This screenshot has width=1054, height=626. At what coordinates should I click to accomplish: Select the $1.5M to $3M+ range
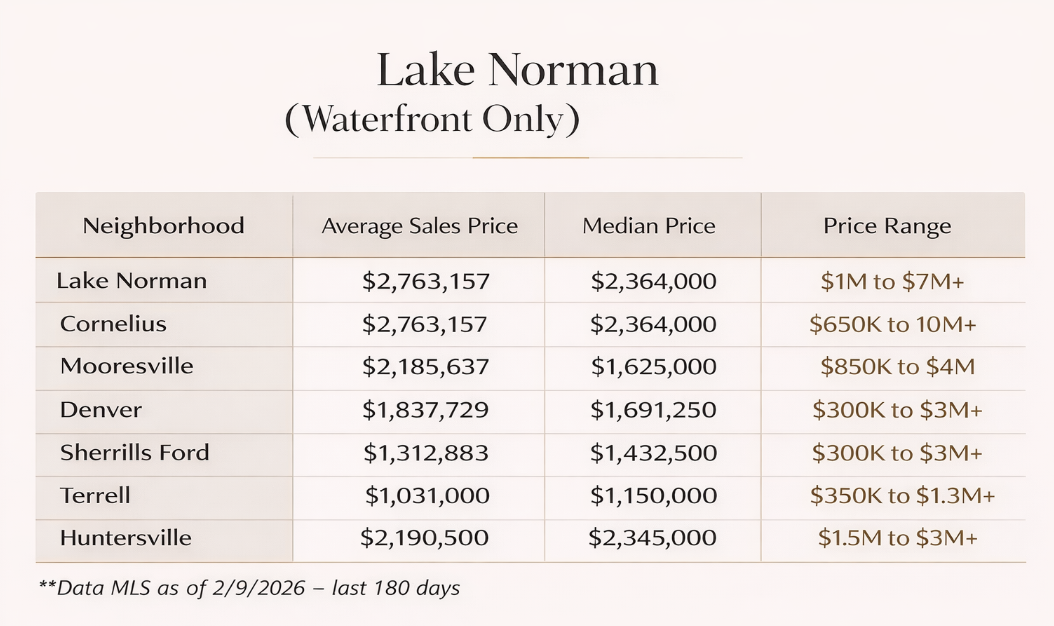897,538
